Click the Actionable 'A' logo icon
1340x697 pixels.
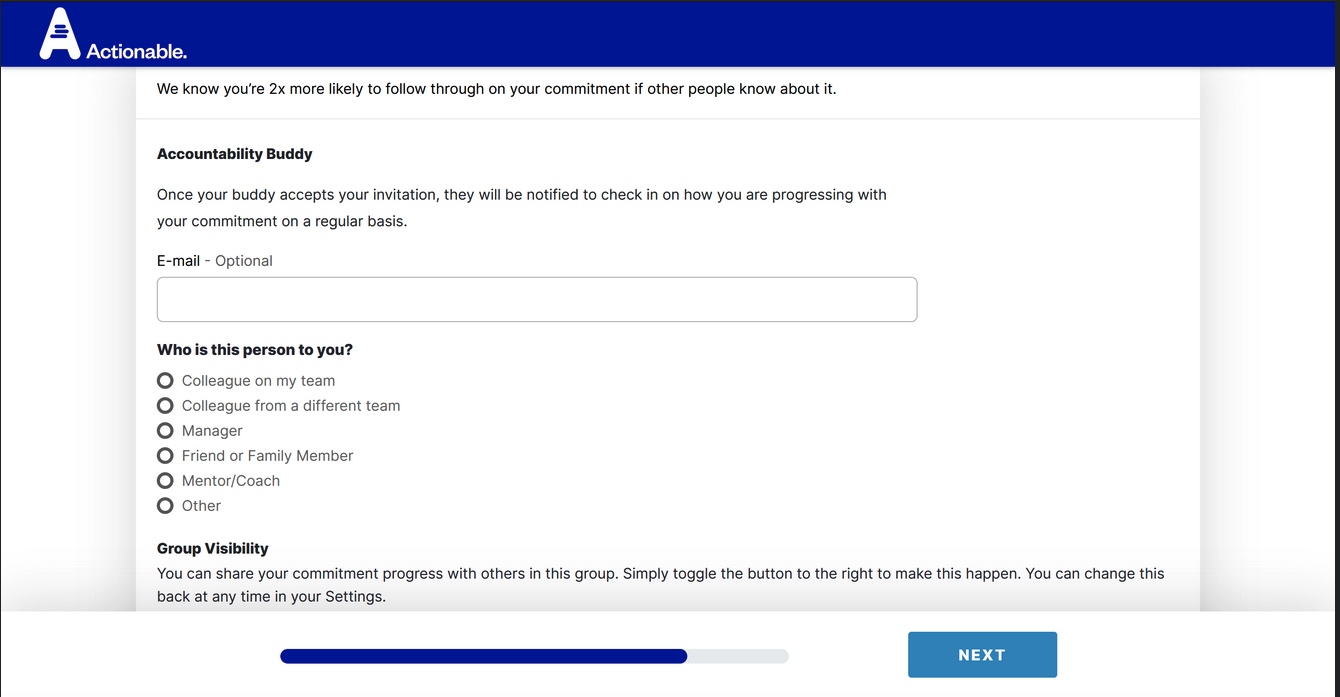[x=59, y=35]
